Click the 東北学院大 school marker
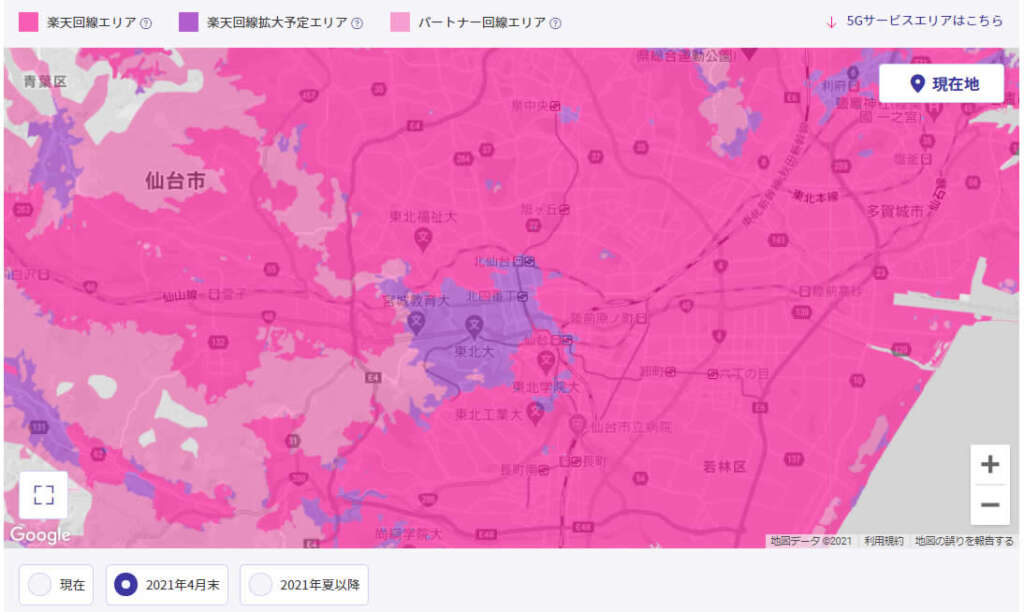 coord(546,361)
